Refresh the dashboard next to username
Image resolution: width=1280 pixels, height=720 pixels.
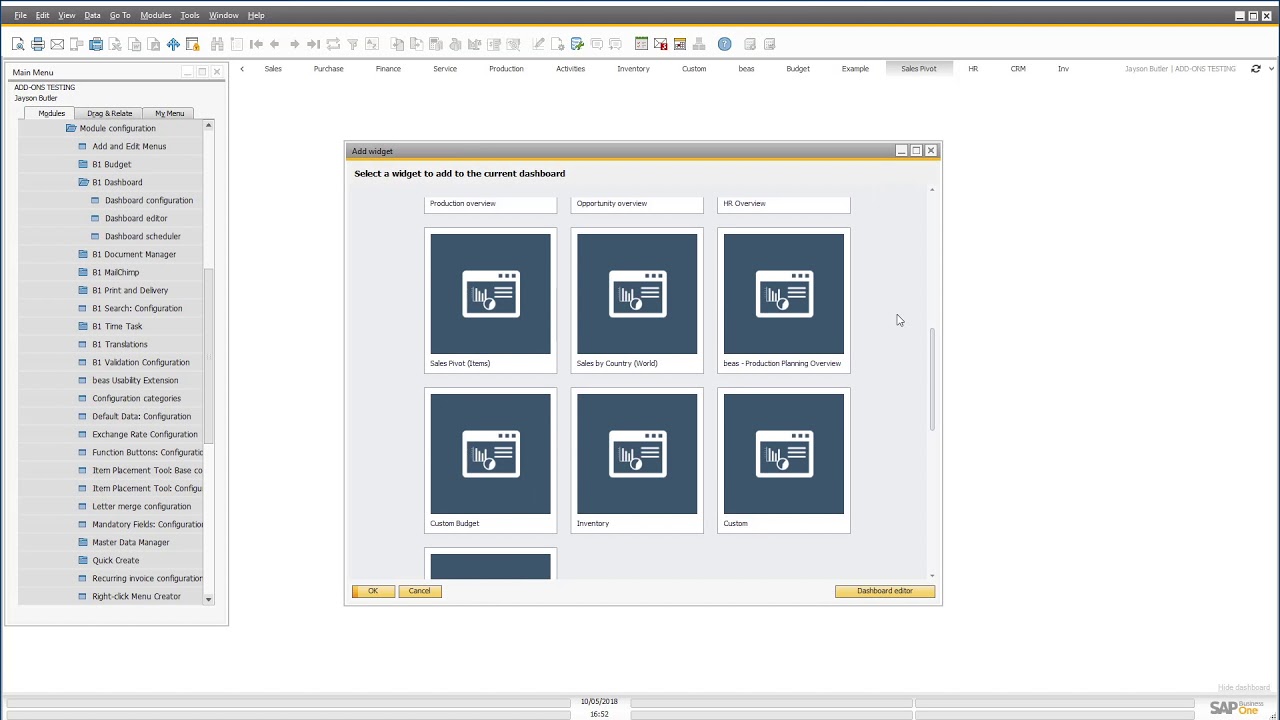pos(1256,69)
